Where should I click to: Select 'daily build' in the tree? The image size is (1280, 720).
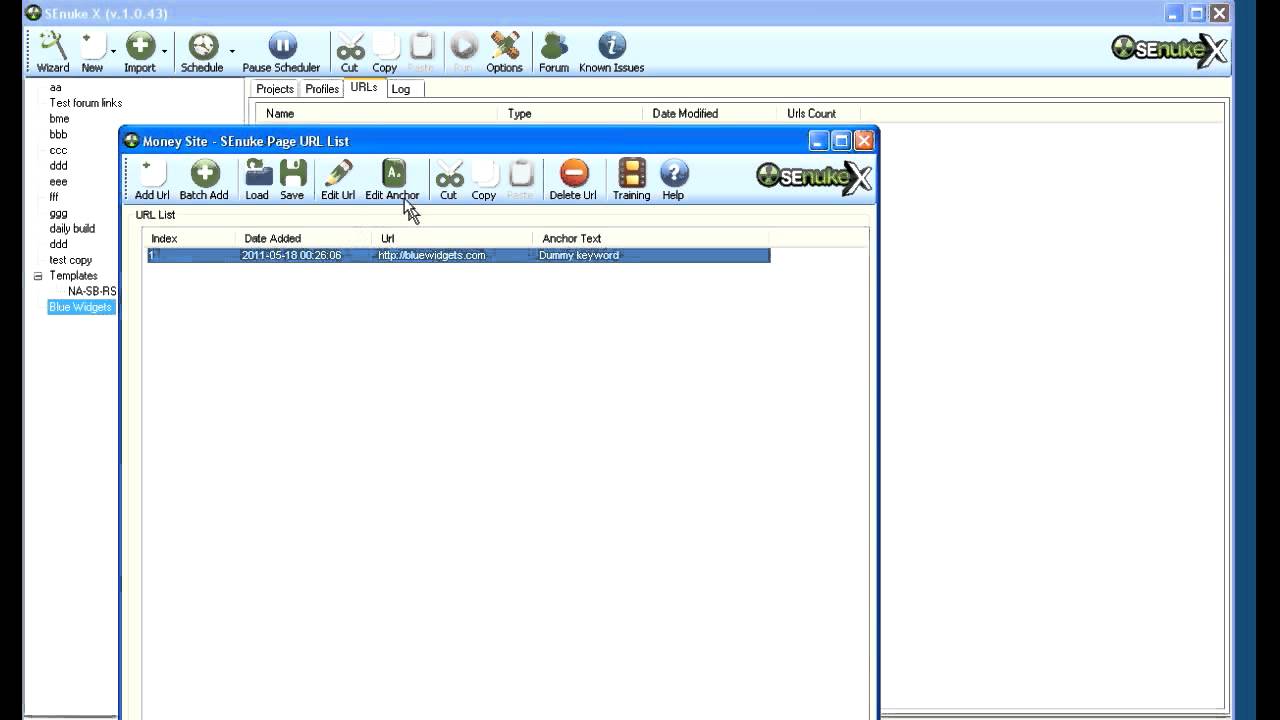[x=72, y=229]
